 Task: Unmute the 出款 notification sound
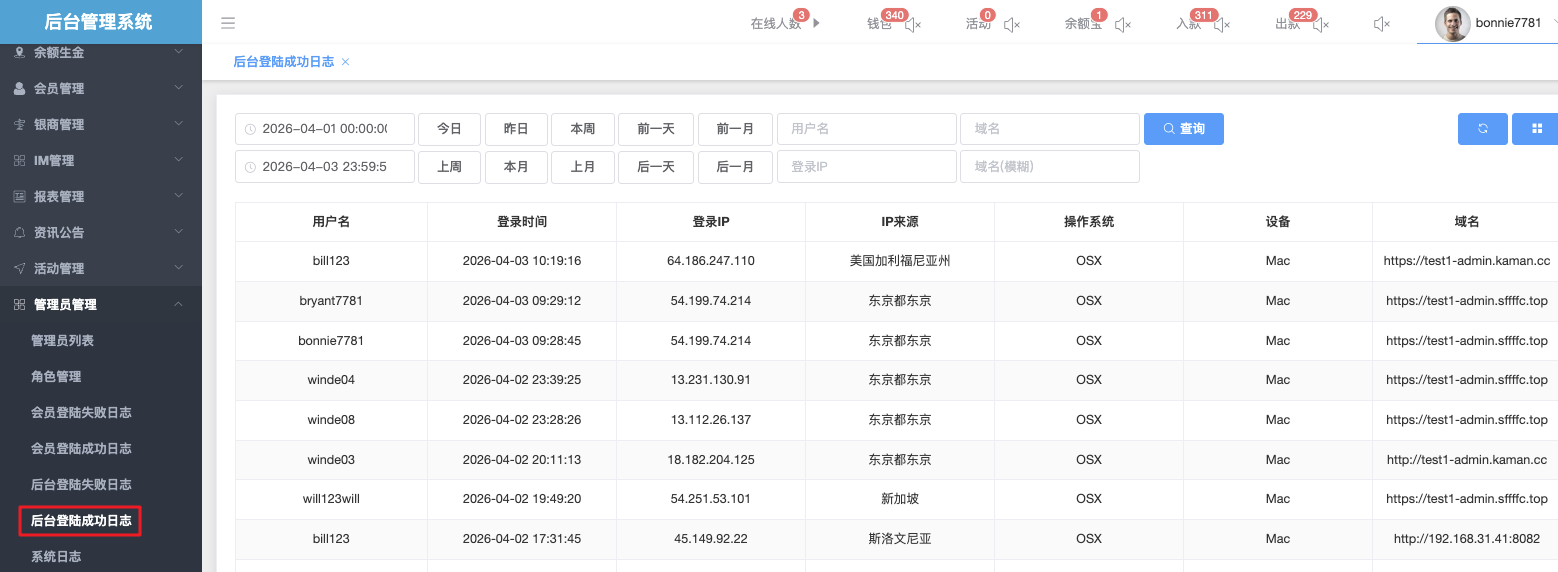point(1322,24)
